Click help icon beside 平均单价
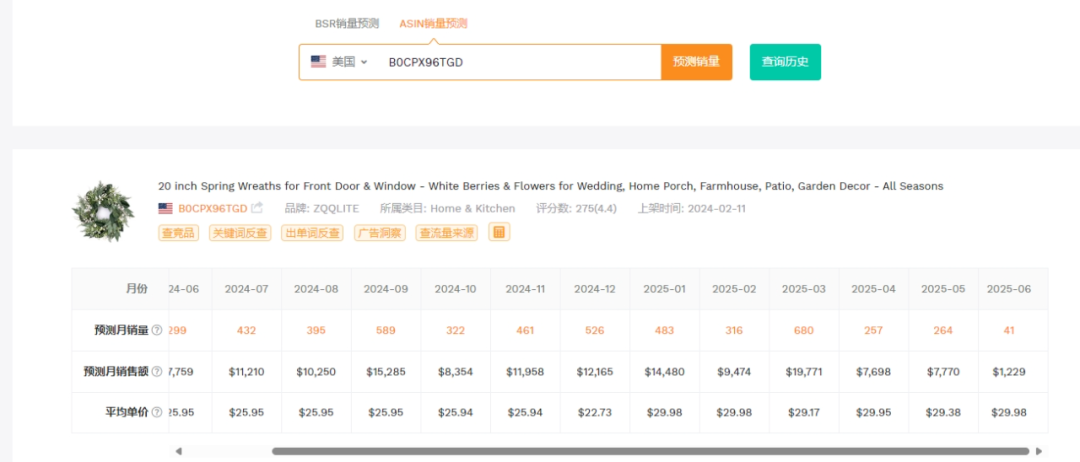This screenshot has height=462, width=1080. [x=157, y=412]
